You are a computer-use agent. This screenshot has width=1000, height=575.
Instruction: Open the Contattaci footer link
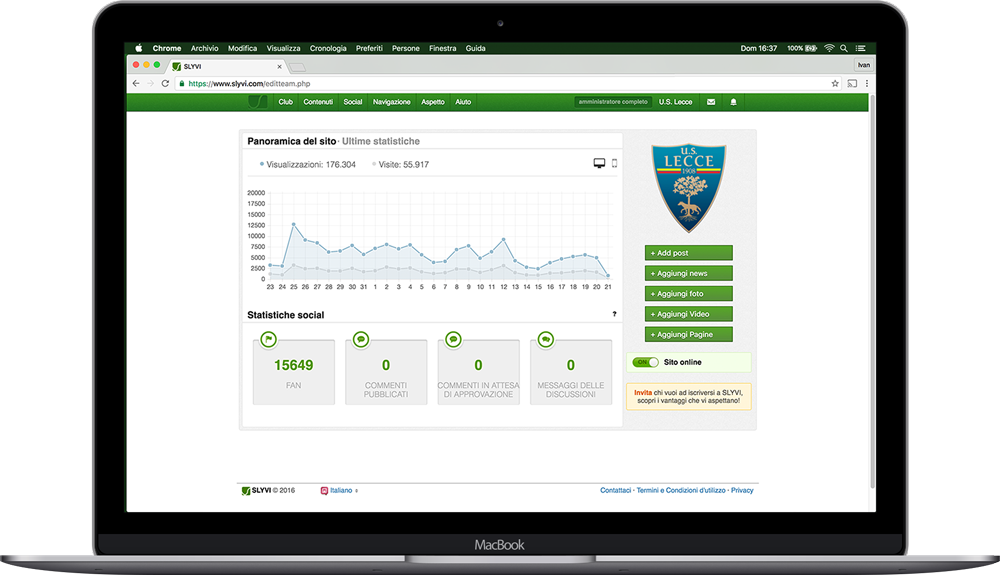pos(615,490)
